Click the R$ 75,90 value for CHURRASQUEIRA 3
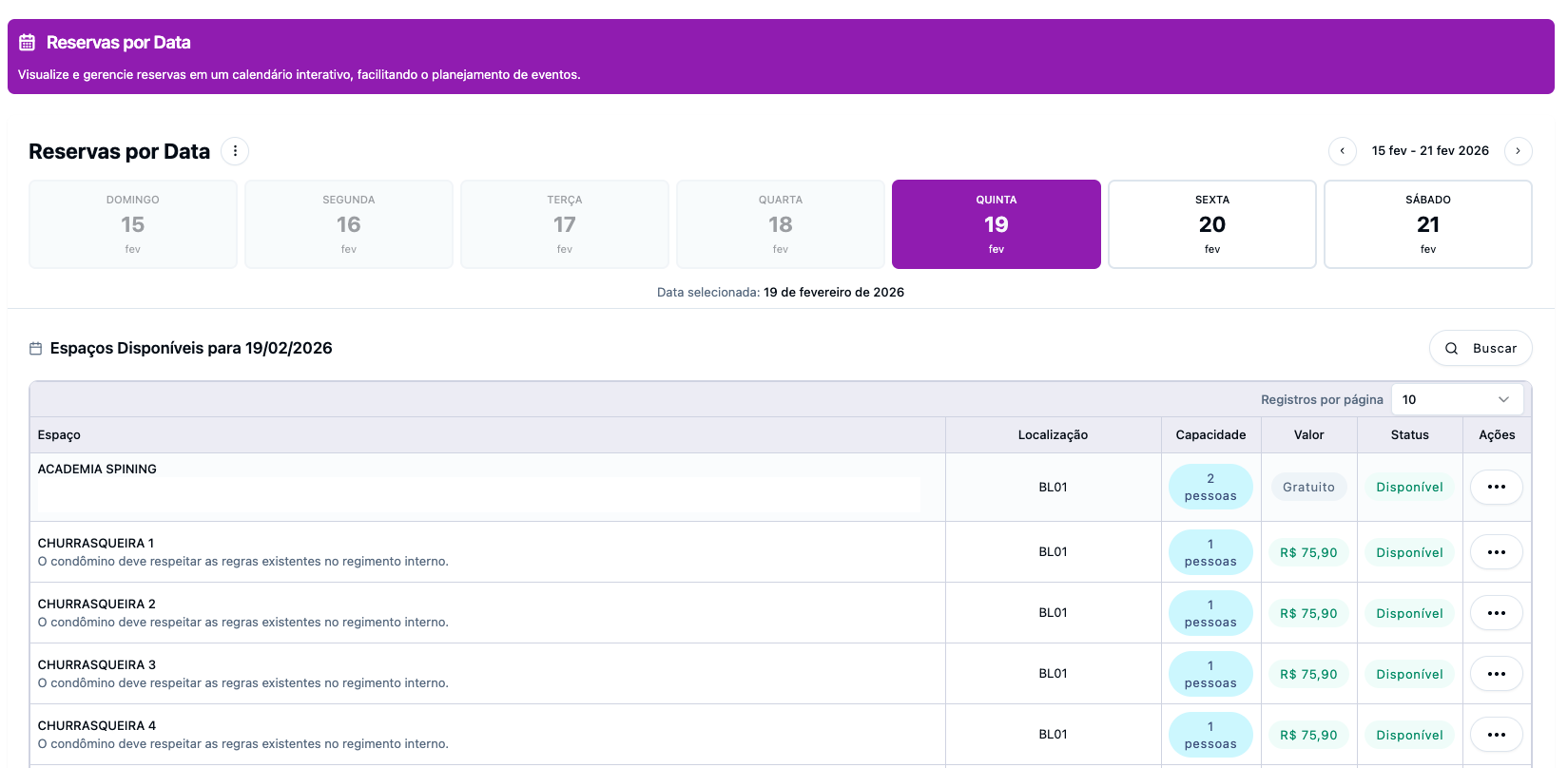 (x=1308, y=674)
